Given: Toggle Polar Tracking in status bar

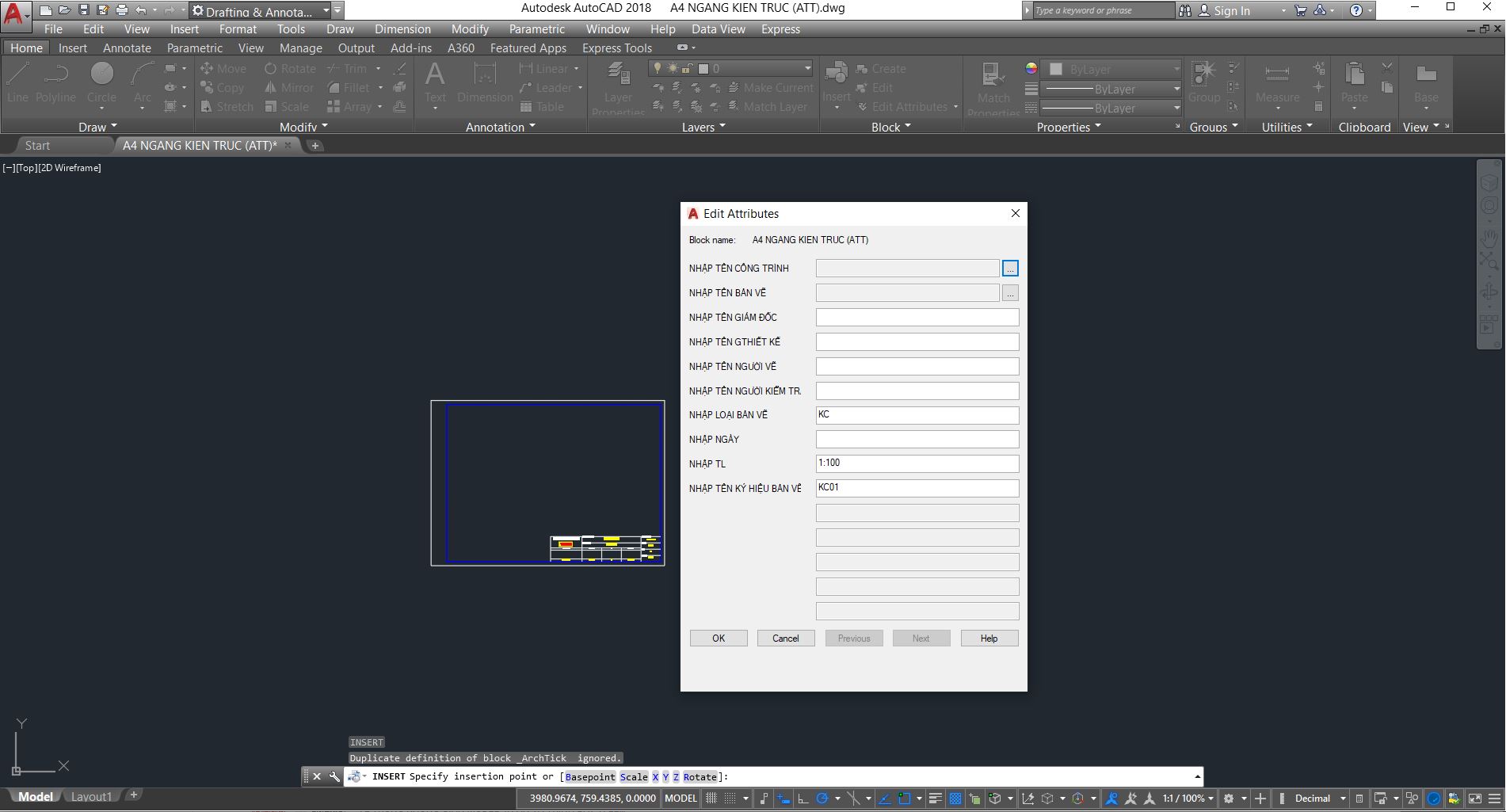Looking at the screenshot, I should pyautogui.click(x=822, y=799).
